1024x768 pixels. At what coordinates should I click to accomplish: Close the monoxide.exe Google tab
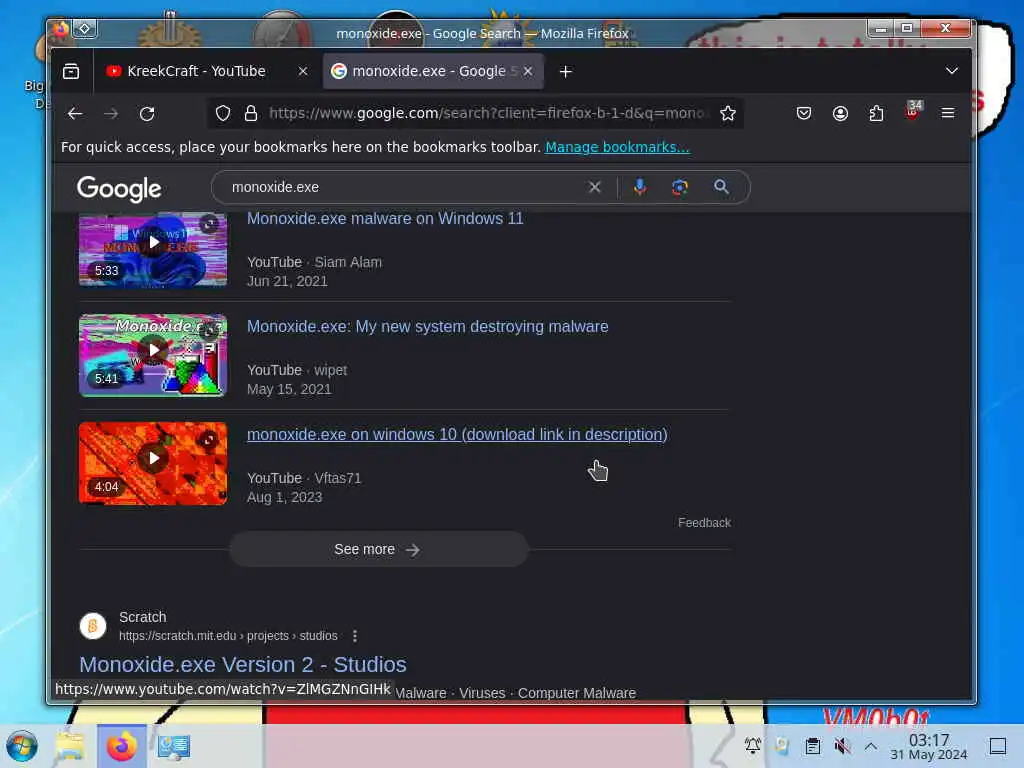coord(528,71)
